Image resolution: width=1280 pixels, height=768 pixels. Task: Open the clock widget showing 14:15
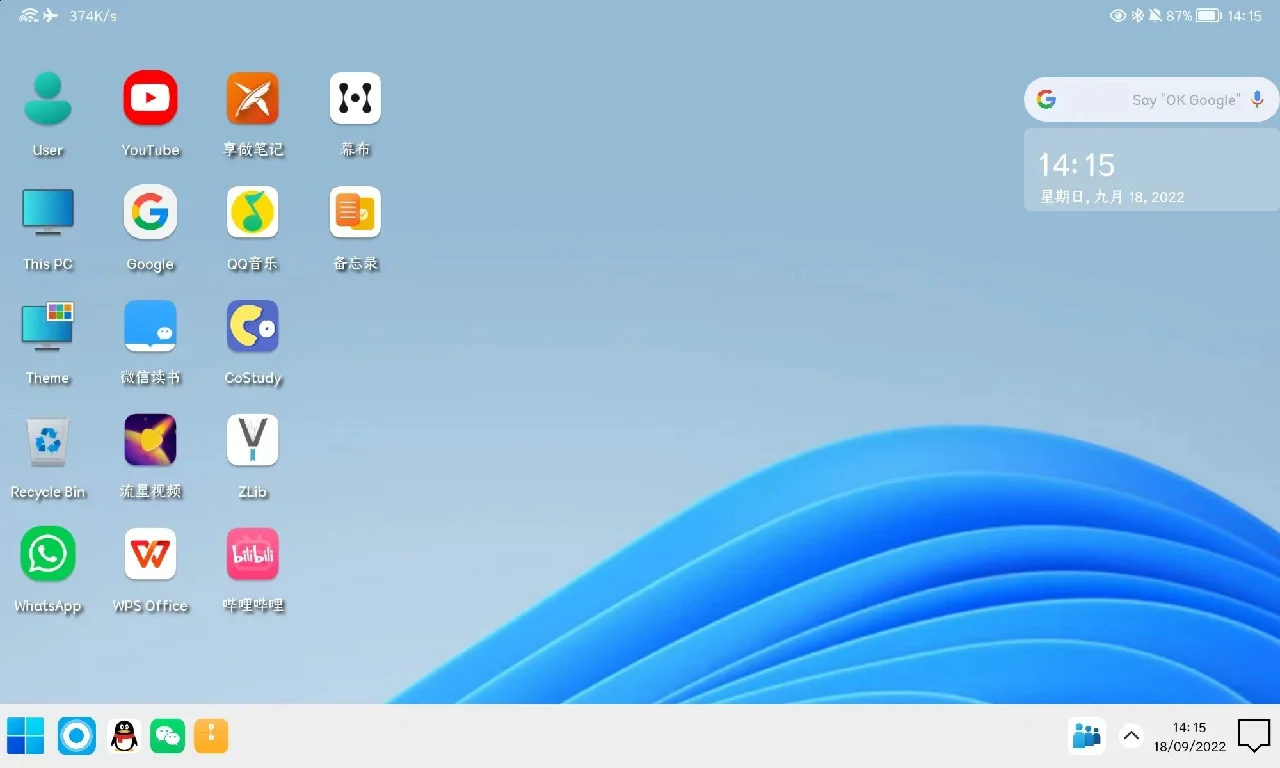1152,169
